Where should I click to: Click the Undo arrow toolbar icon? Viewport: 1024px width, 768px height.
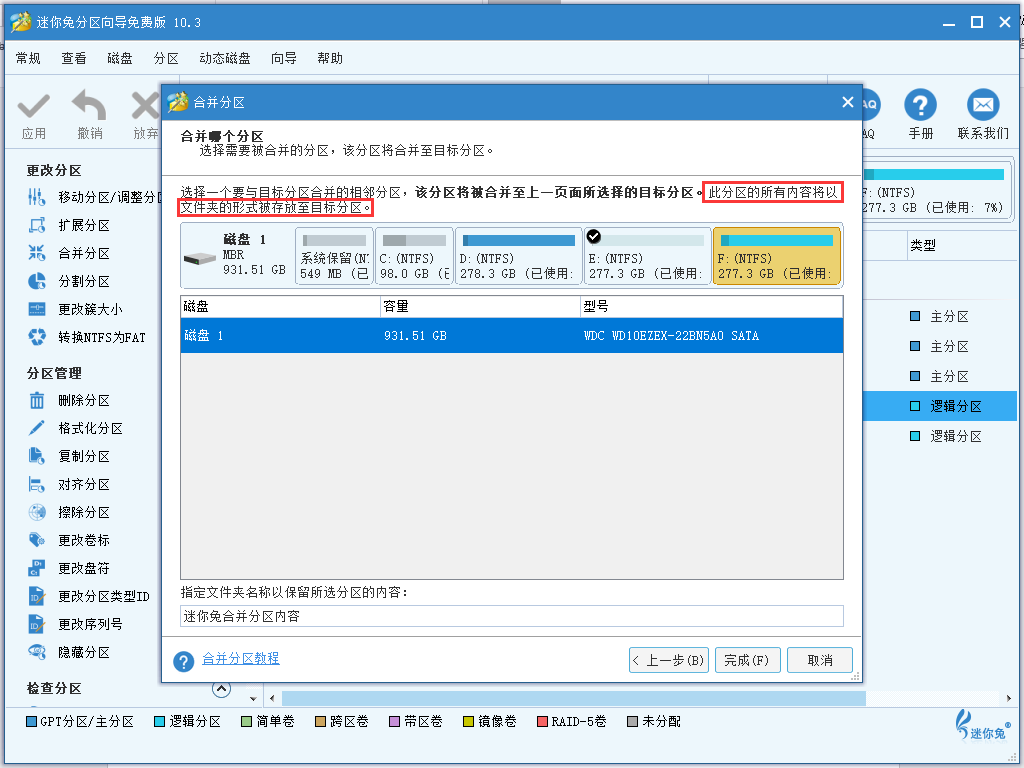pyautogui.click(x=89, y=105)
